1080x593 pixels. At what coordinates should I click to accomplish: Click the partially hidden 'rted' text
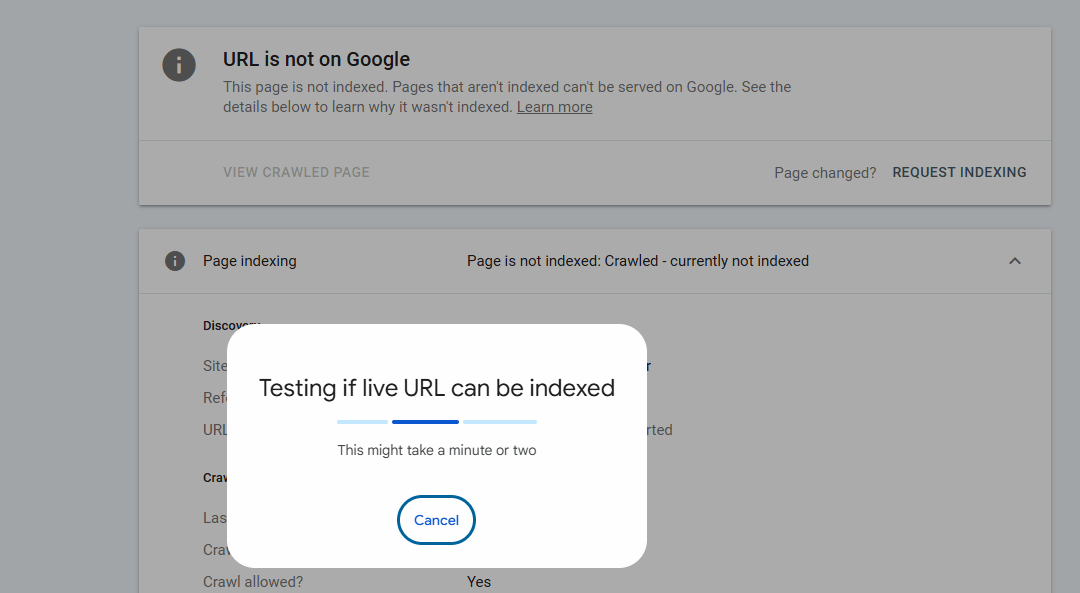pyautogui.click(x=659, y=430)
